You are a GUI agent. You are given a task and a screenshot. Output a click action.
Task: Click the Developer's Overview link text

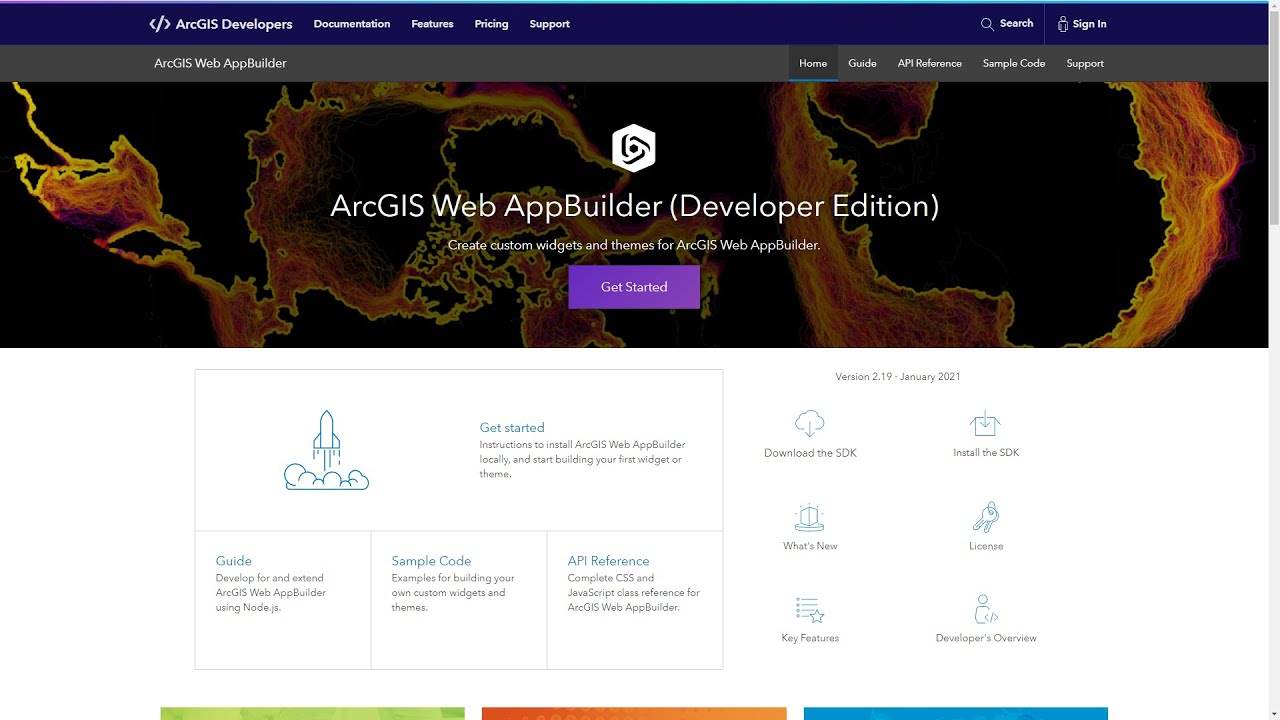click(x=986, y=638)
